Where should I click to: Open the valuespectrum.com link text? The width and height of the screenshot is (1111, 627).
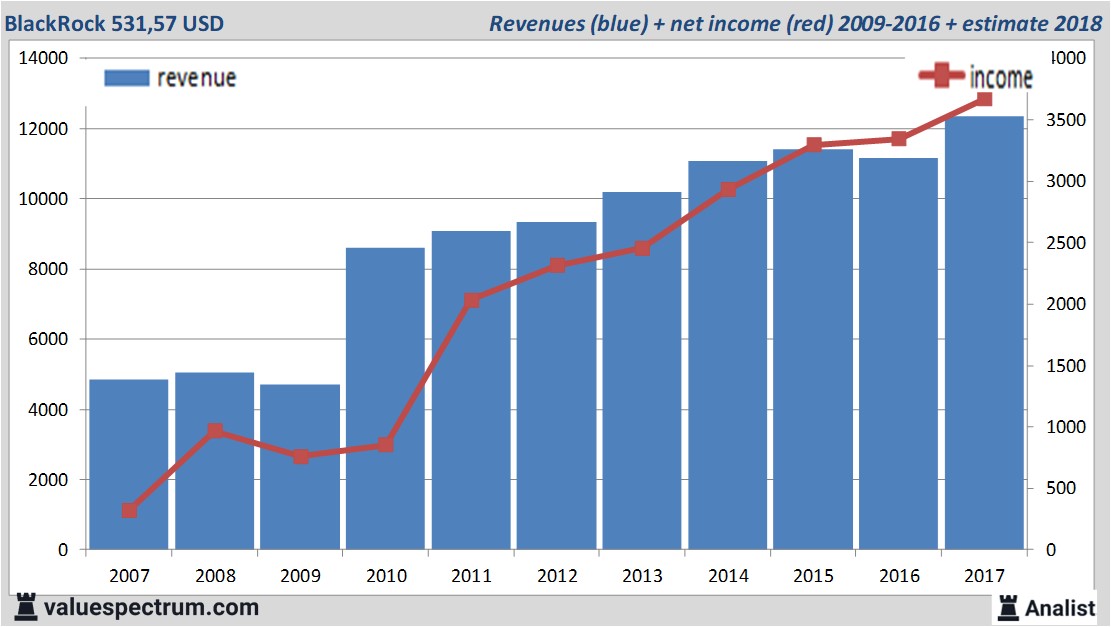point(151,608)
